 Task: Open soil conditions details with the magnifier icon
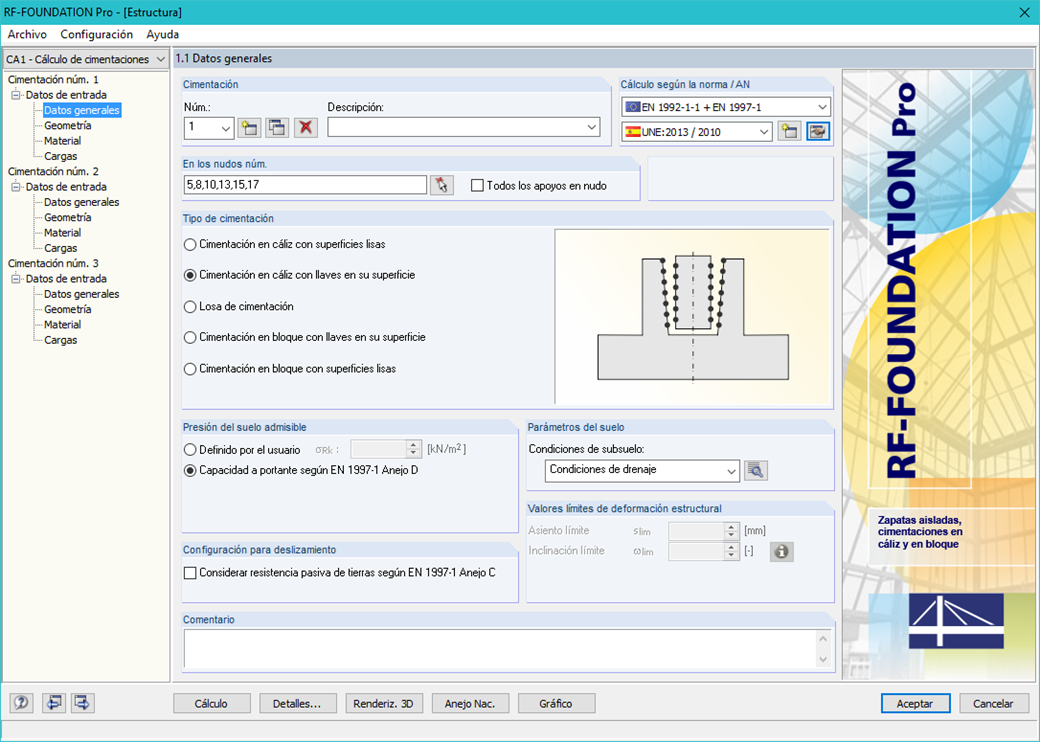[x=756, y=470]
